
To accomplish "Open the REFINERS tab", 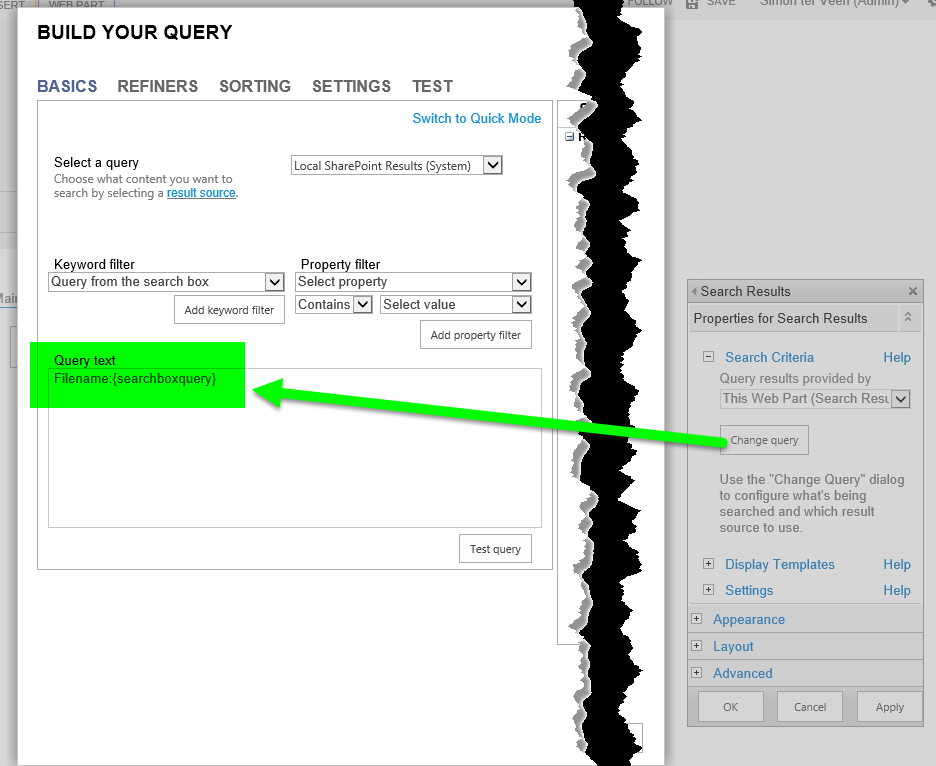I will 158,87.
